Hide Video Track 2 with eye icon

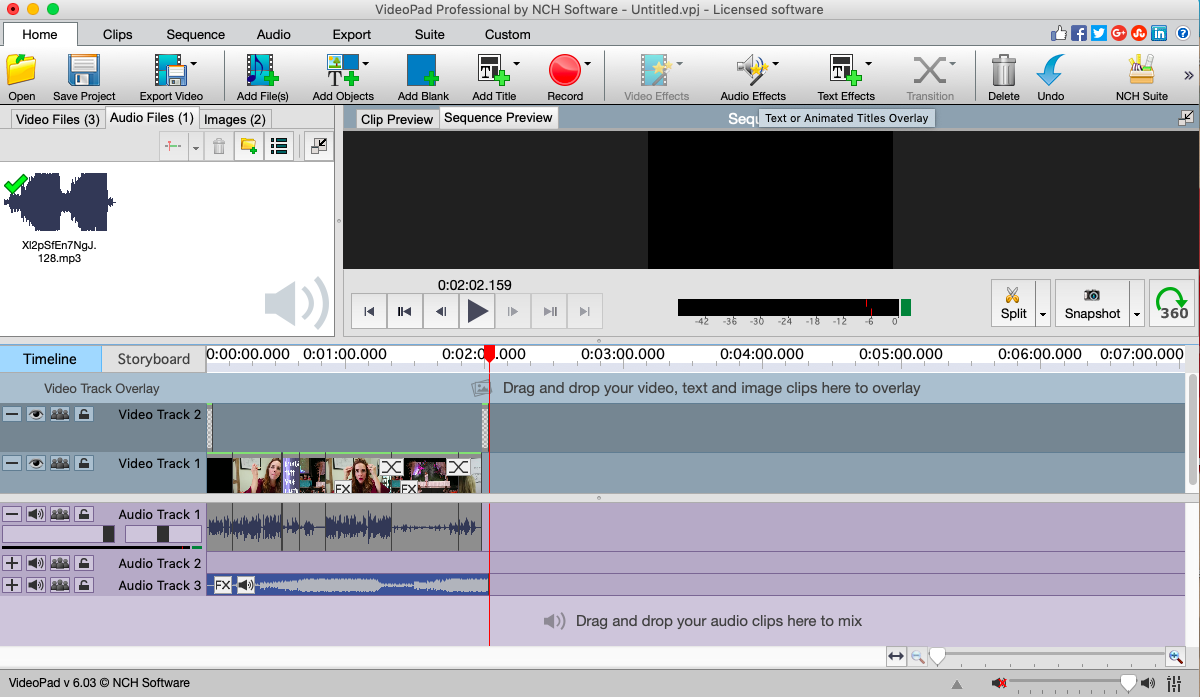click(x=36, y=414)
